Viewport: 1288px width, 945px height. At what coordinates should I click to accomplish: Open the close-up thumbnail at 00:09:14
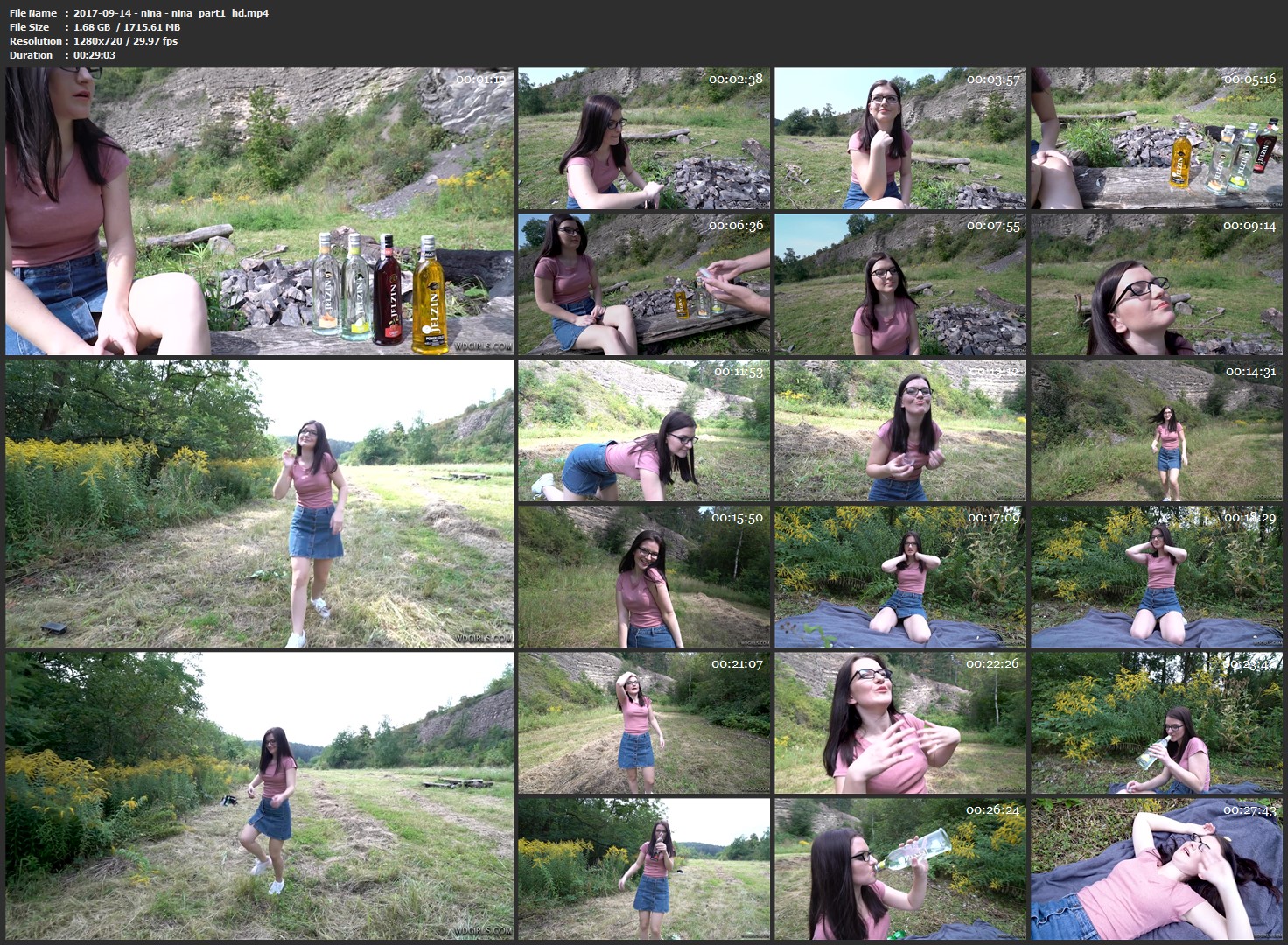(1157, 284)
